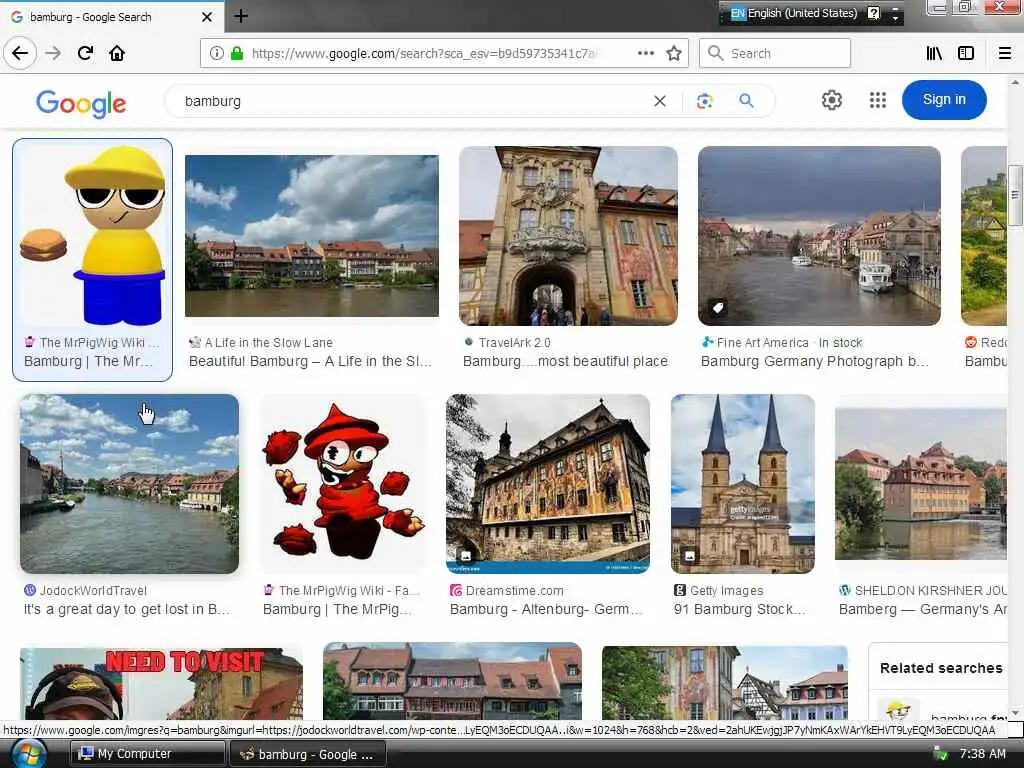Open Getty Images twin-spire church photo
Viewport: 1024px width, 768px height.
pos(743,484)
